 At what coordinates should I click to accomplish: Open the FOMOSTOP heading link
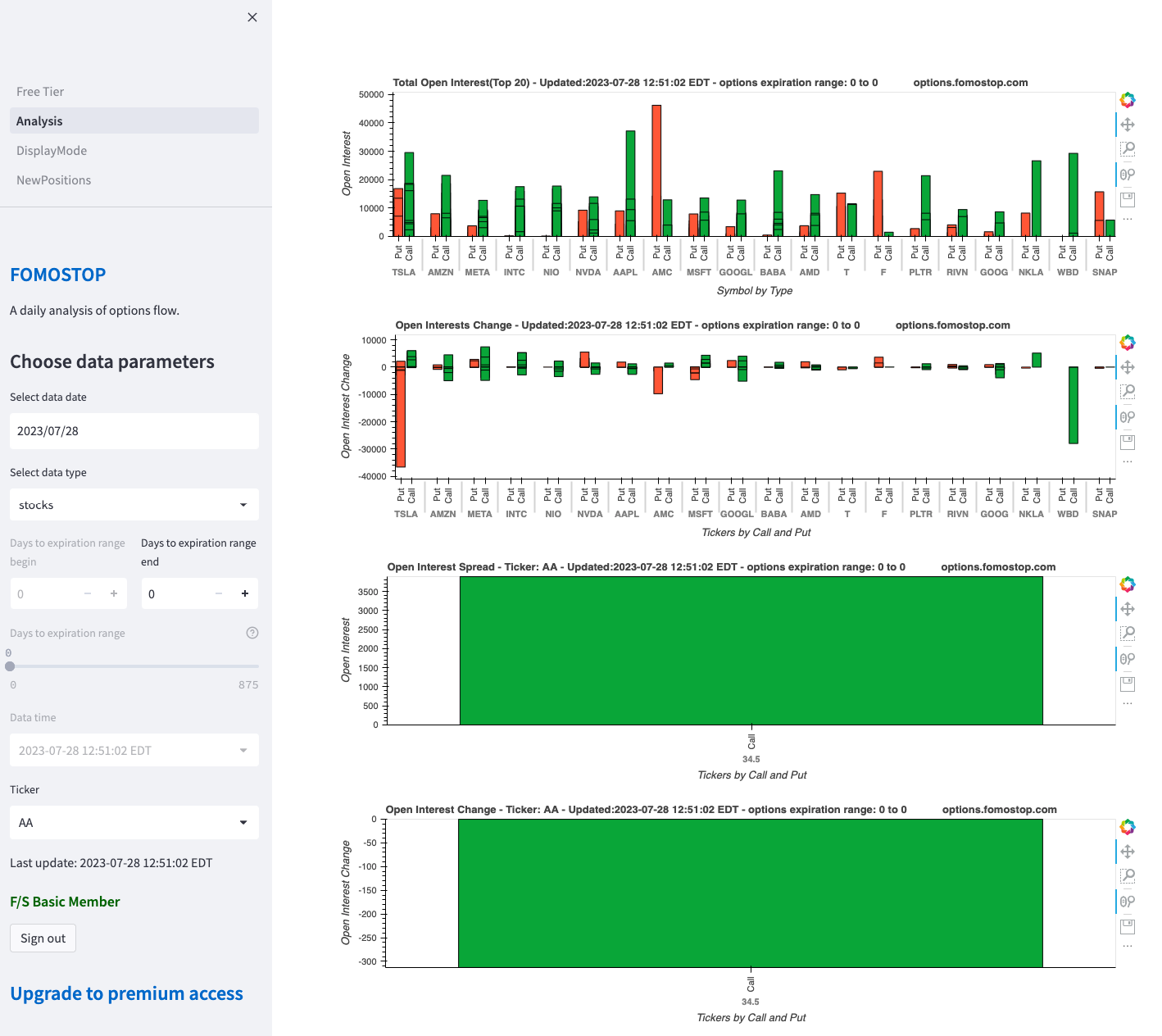pyautogui.click(x=58, y=275)
